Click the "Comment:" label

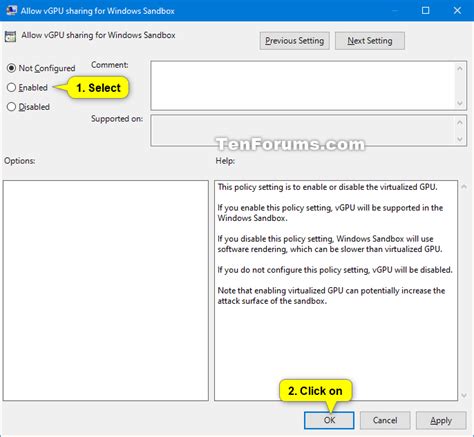pyautogui.click(x=110, y=65)
